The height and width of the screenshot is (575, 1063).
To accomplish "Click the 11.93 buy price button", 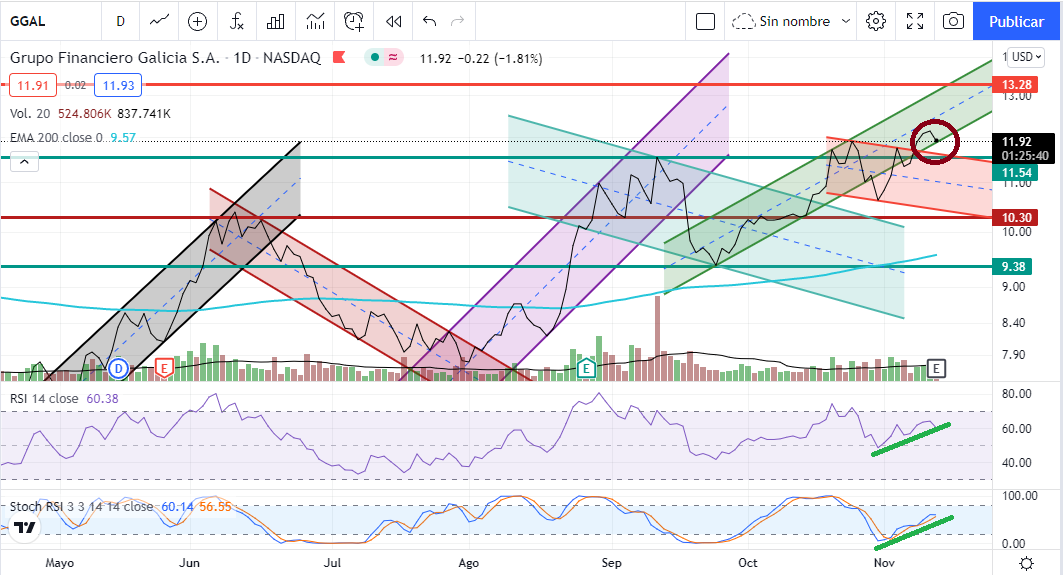I will point(114,86).
